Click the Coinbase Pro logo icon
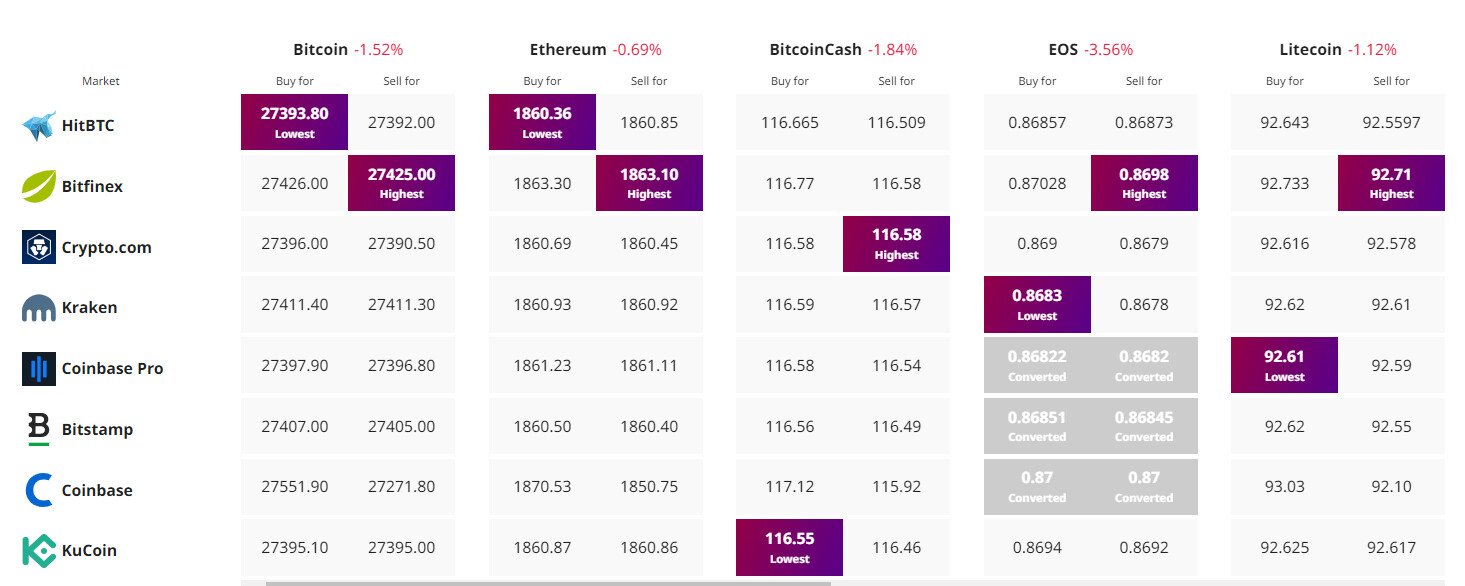The image size is (1465, 586). (39, 368)
